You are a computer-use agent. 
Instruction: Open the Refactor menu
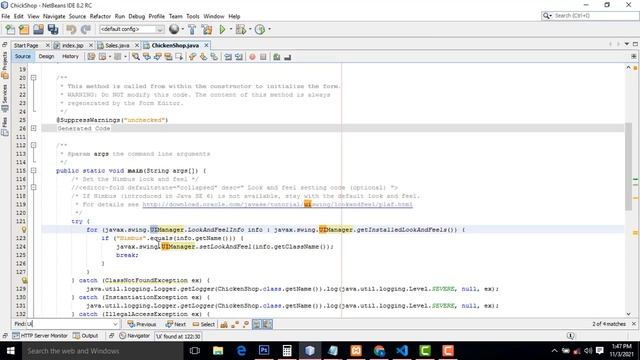point(100,16)
